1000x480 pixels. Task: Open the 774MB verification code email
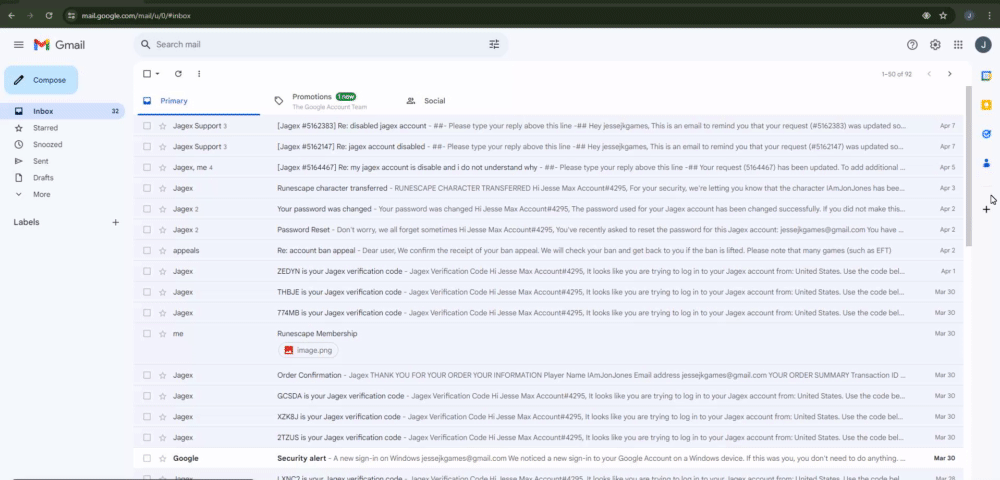(x=548, y=313)
